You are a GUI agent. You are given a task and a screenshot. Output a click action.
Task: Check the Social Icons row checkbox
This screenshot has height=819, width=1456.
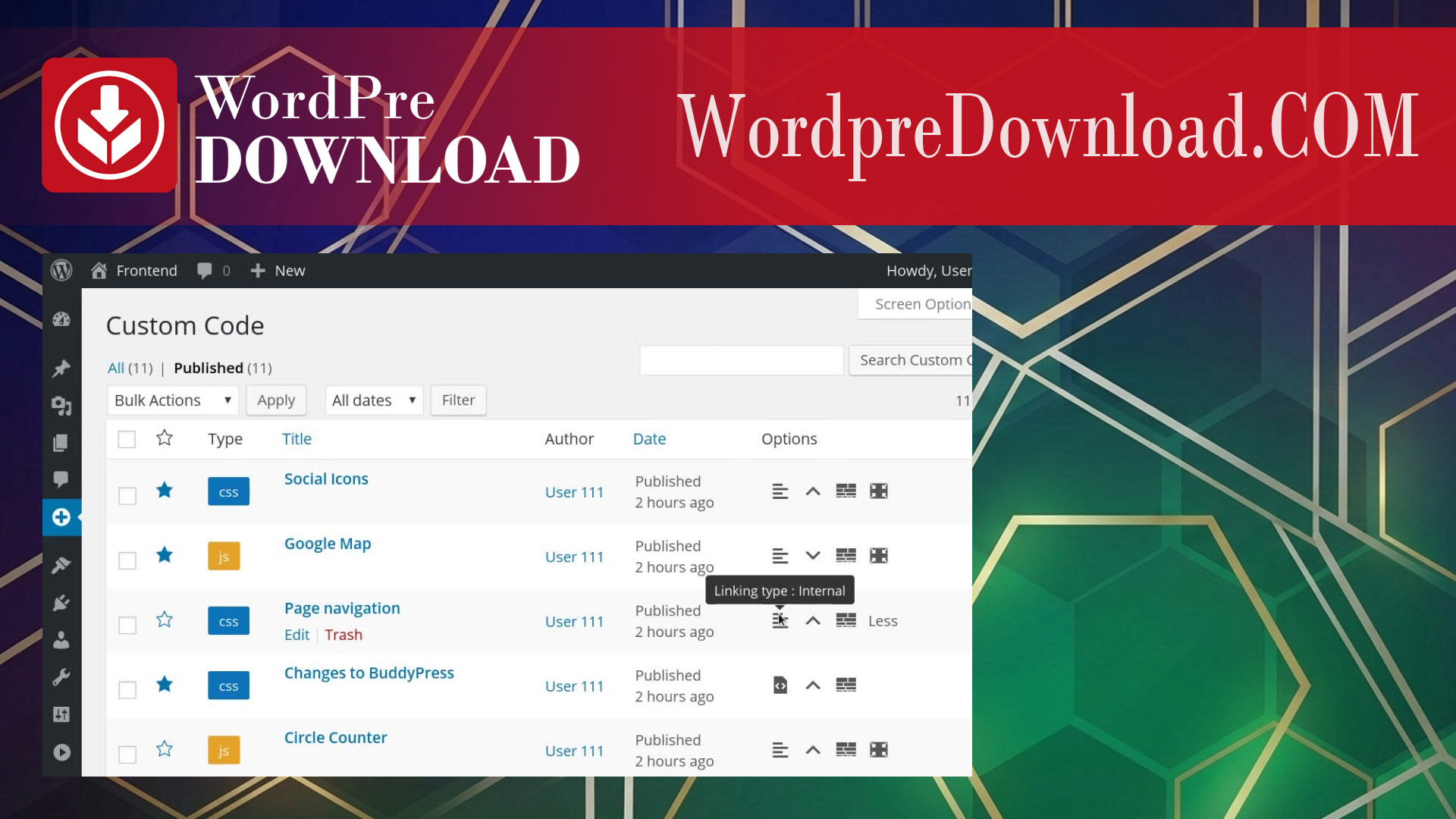[x=127, y=496]
